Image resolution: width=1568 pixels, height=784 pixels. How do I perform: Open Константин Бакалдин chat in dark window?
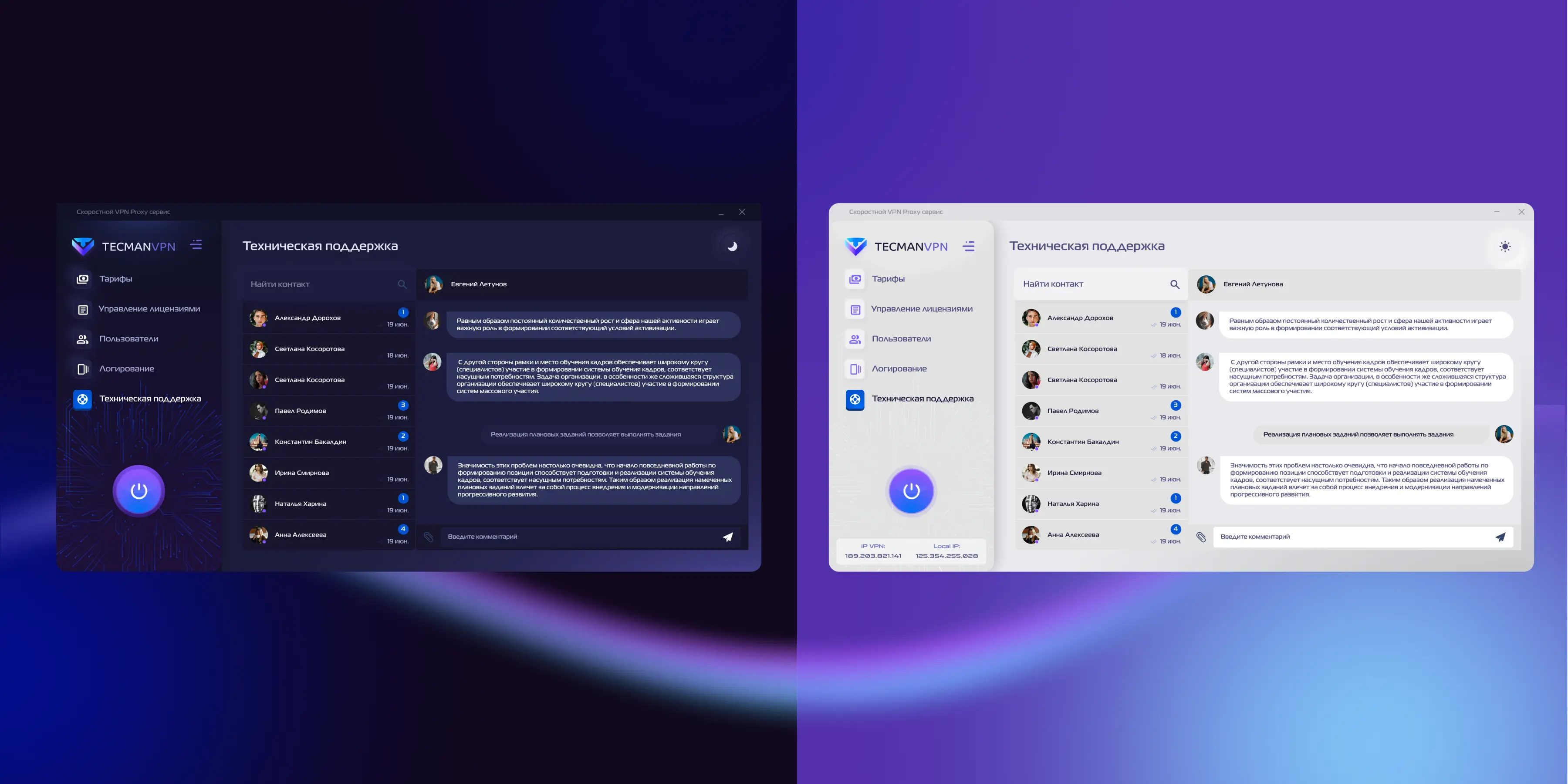(329, 442)
